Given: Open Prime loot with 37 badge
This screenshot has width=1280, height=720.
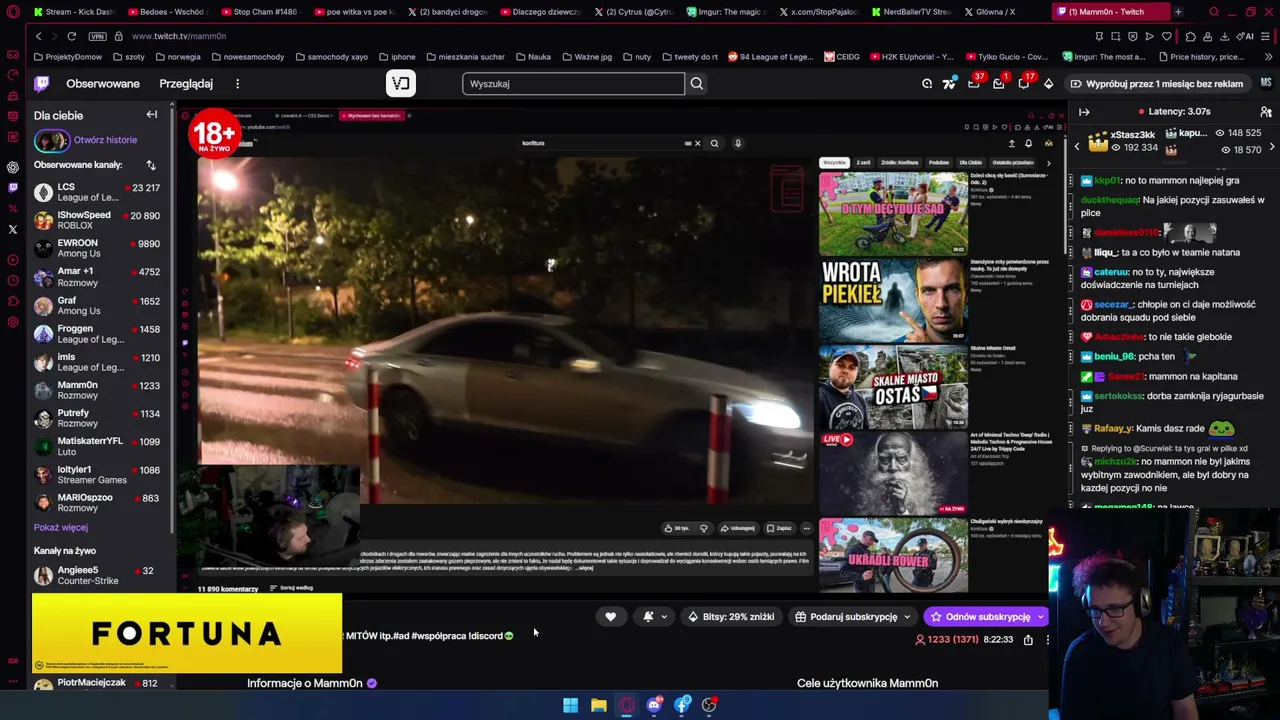Looking at the screenshot, I should [x=974, y=84].
